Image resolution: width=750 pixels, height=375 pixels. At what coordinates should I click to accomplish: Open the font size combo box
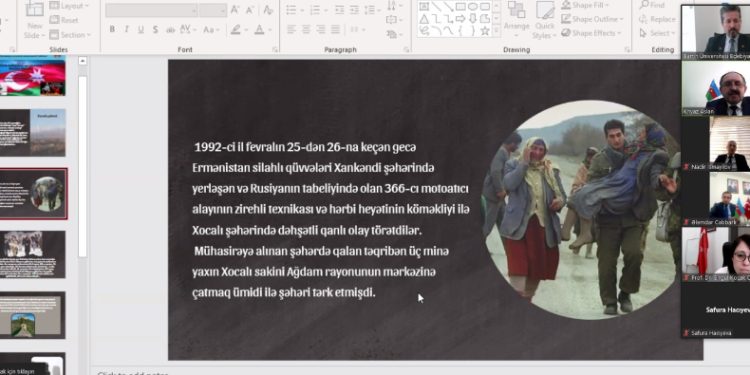[212, 11]
